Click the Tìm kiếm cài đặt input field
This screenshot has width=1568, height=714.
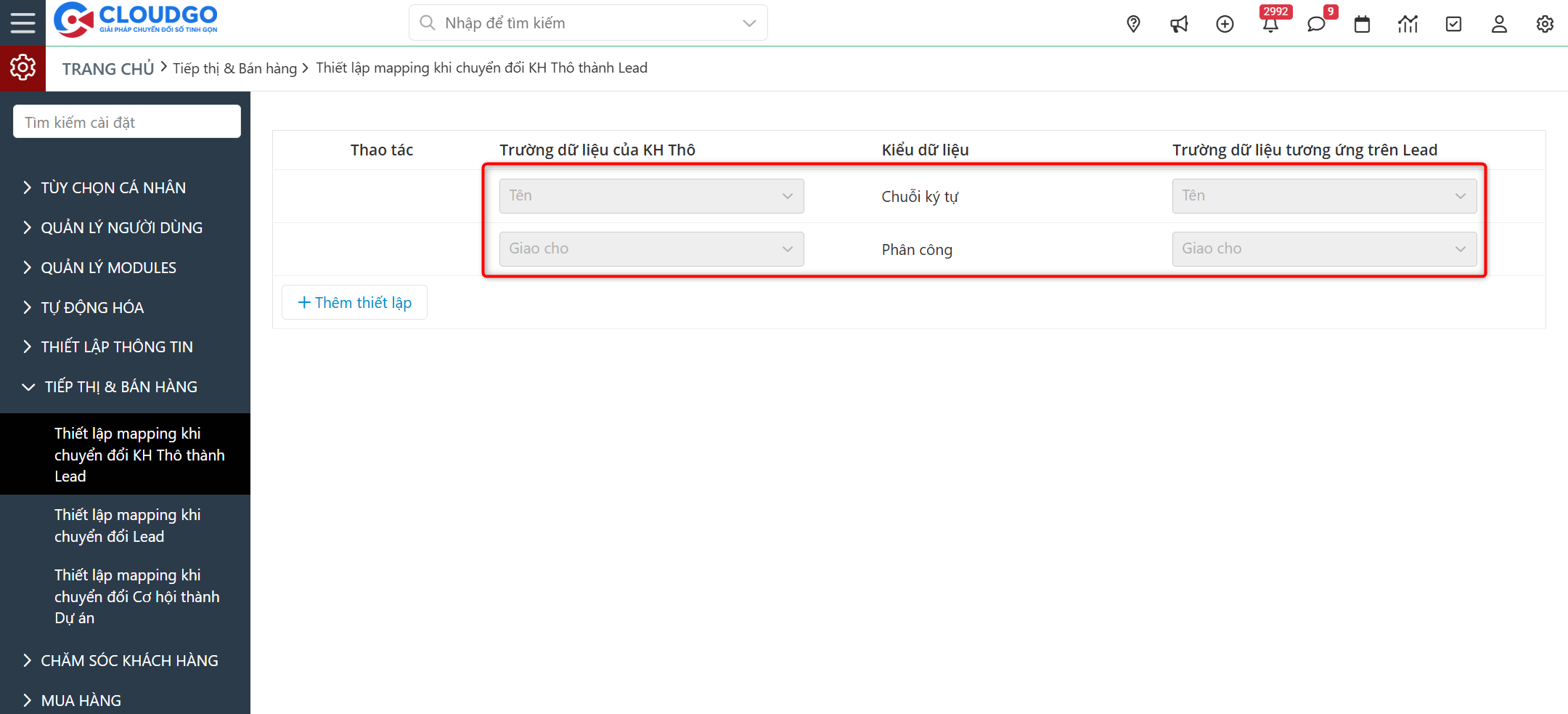126,121
